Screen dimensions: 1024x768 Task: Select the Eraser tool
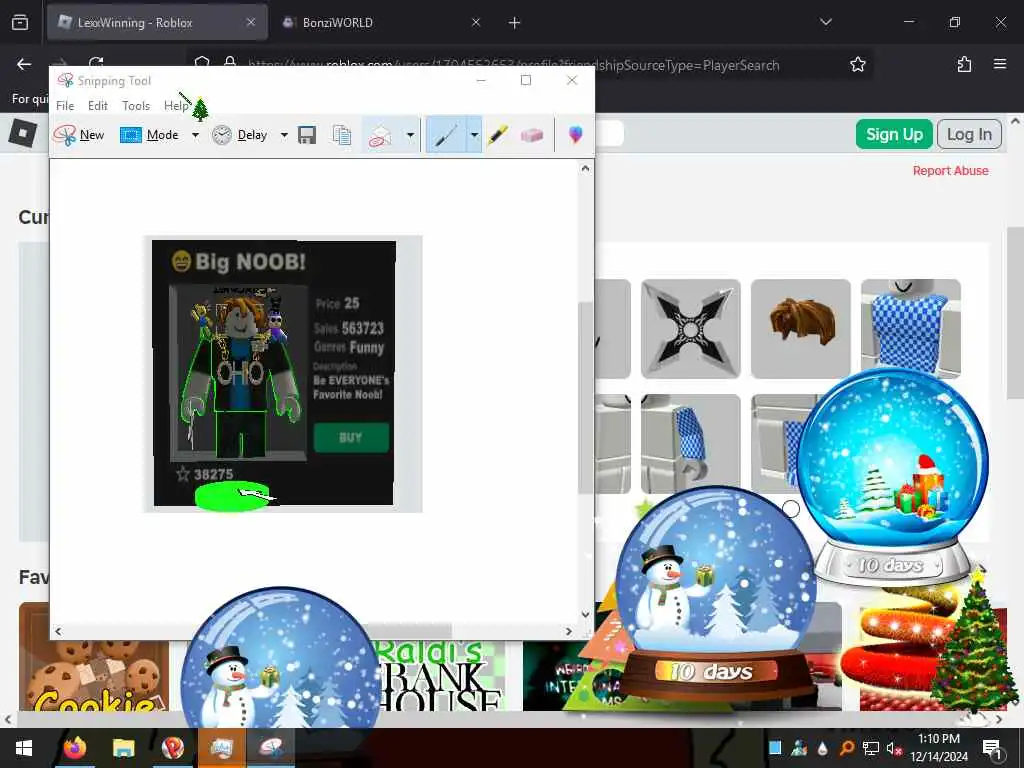532,135
